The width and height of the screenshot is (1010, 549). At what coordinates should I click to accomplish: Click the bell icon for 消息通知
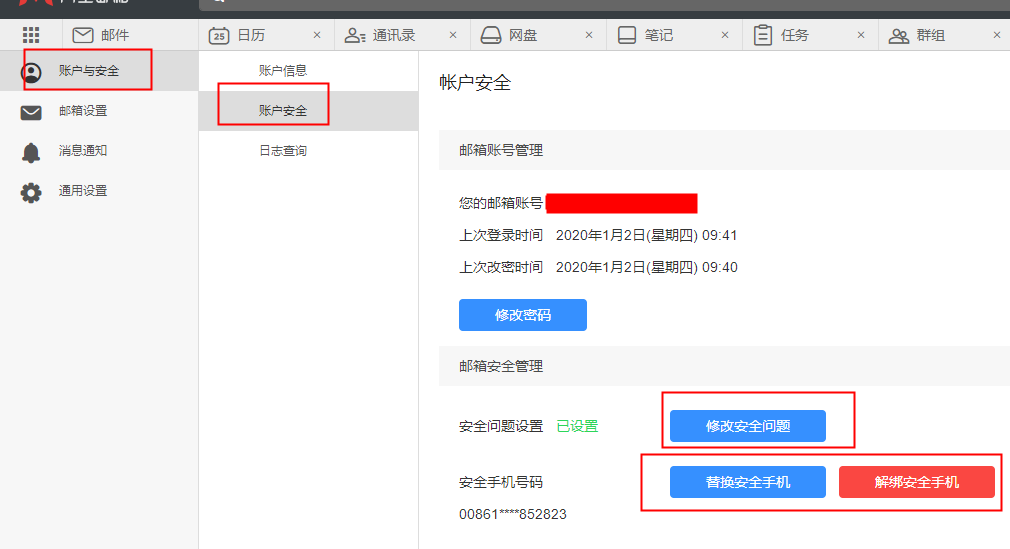coord(31,152)
